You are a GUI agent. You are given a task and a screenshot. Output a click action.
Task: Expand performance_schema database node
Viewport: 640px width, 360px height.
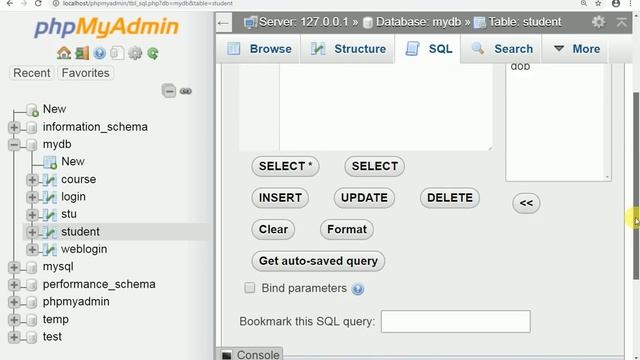point(14,284)
